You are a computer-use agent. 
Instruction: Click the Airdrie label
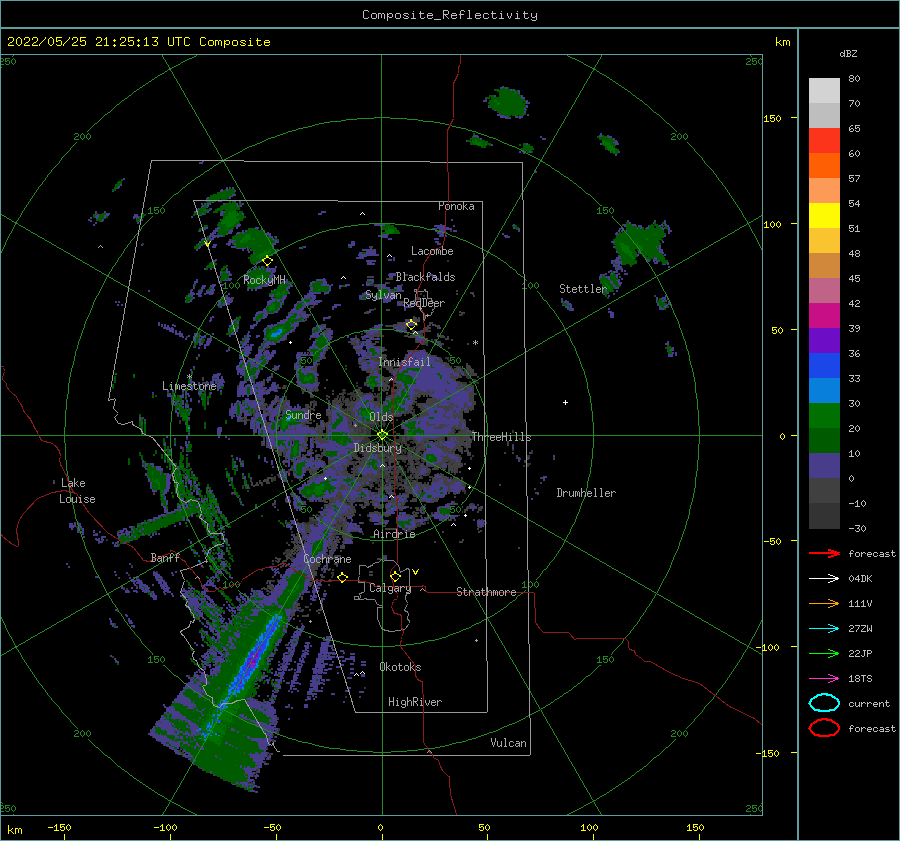[394, 534]
